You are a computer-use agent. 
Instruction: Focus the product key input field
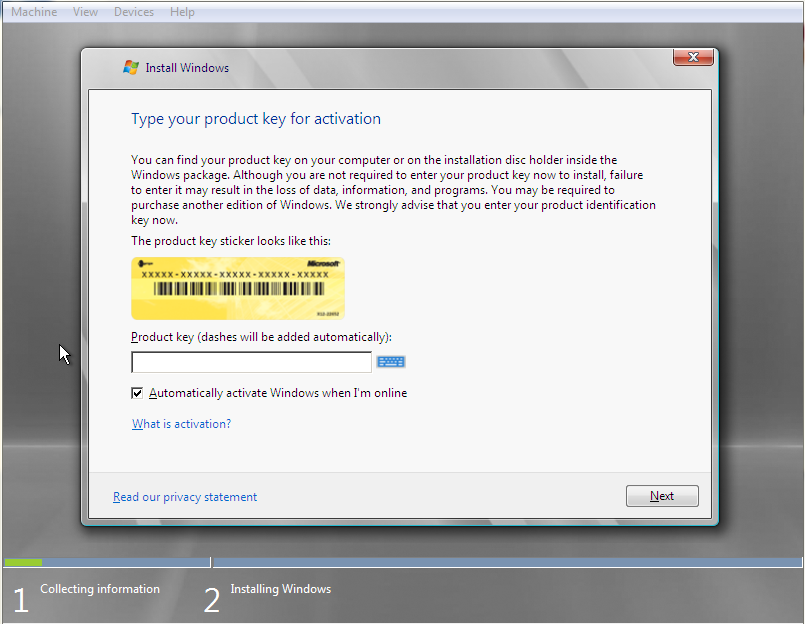tap(252, 362)
